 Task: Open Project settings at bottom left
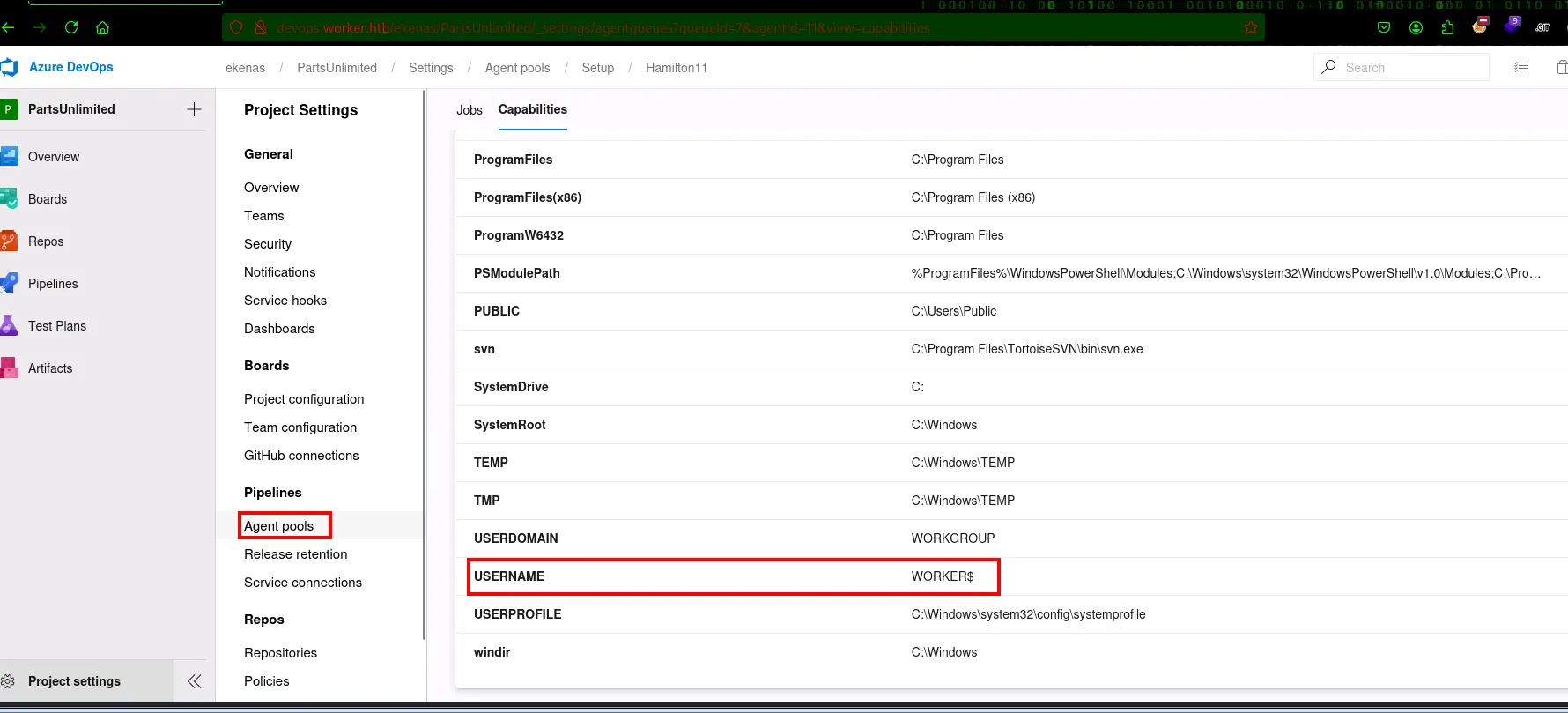(x=74, y=681)
